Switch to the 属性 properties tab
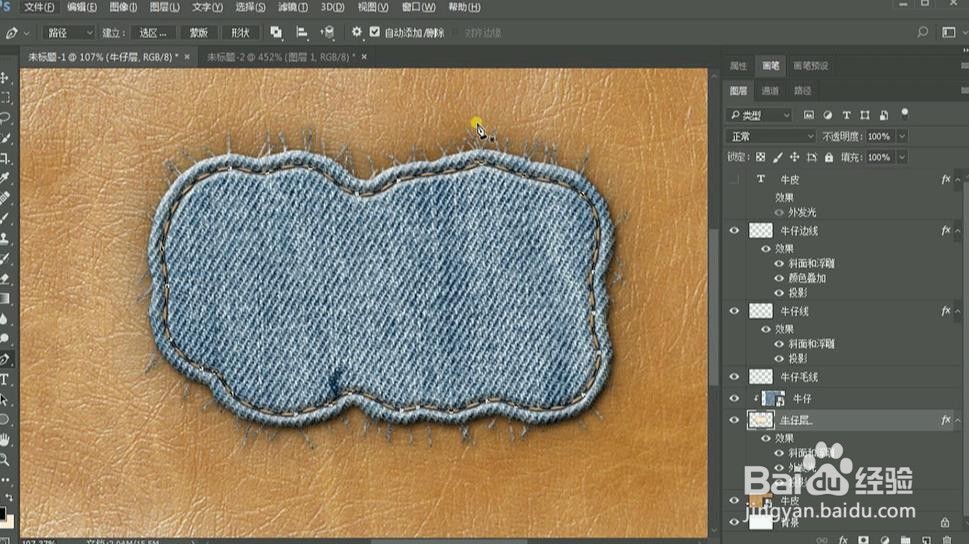Viewport: 969px width, 544px height. [738, 66]
